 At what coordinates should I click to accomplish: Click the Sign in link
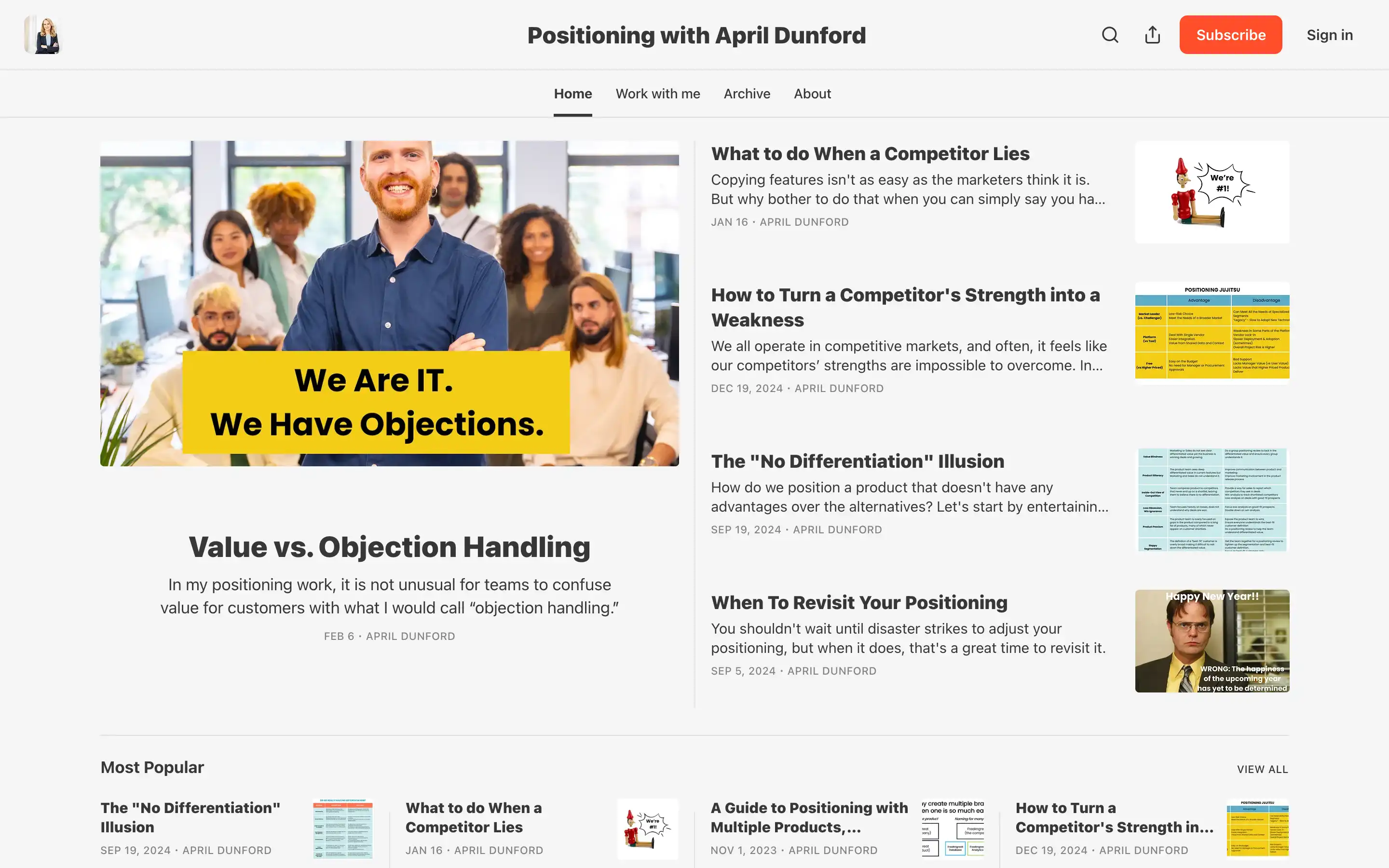[1329, 35]
